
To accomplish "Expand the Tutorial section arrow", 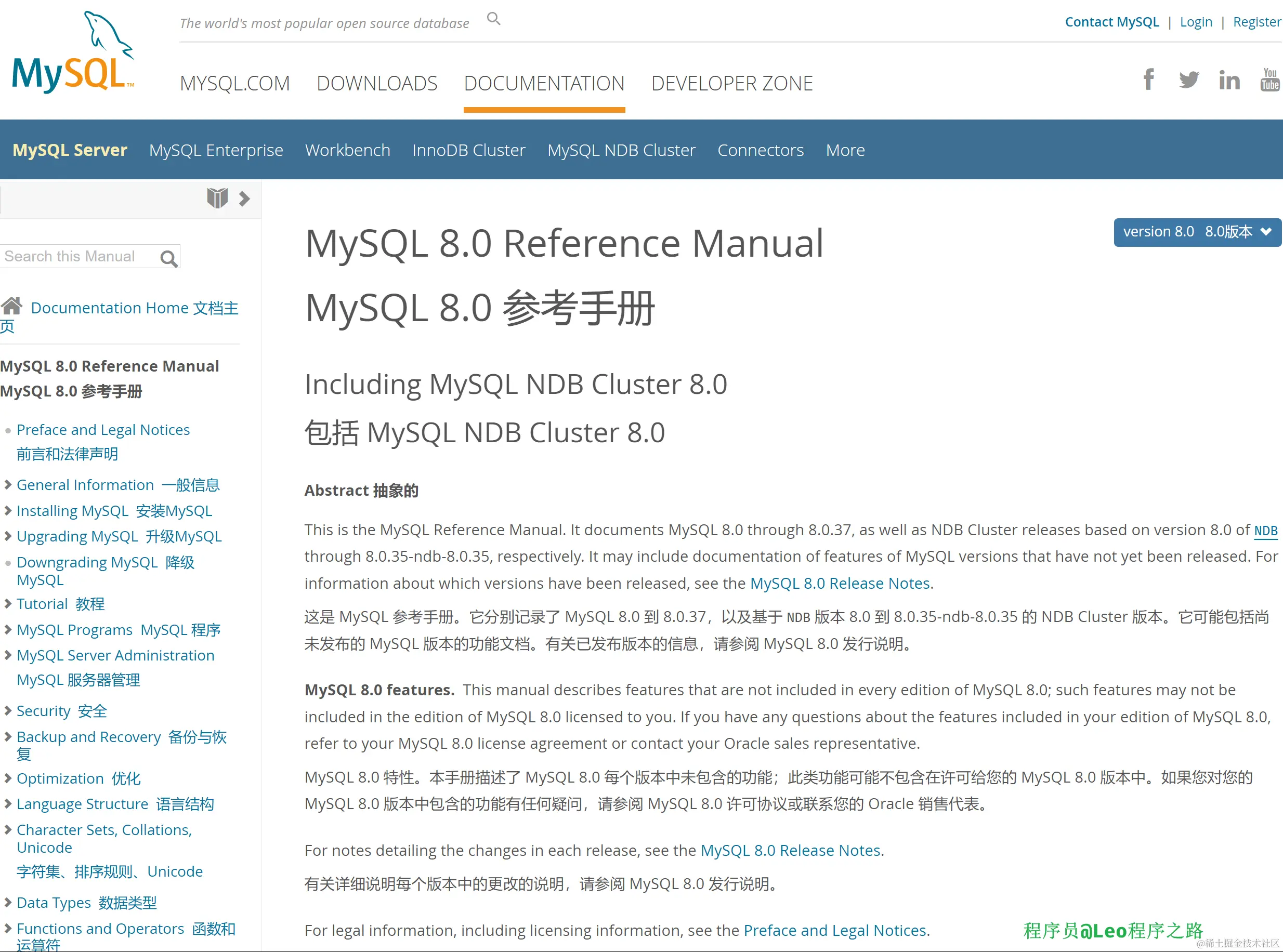I will [8, 603].
